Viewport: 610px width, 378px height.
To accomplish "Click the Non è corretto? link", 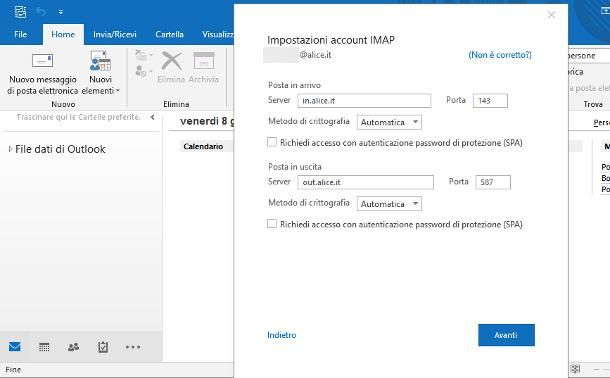I will coord(500,55).
